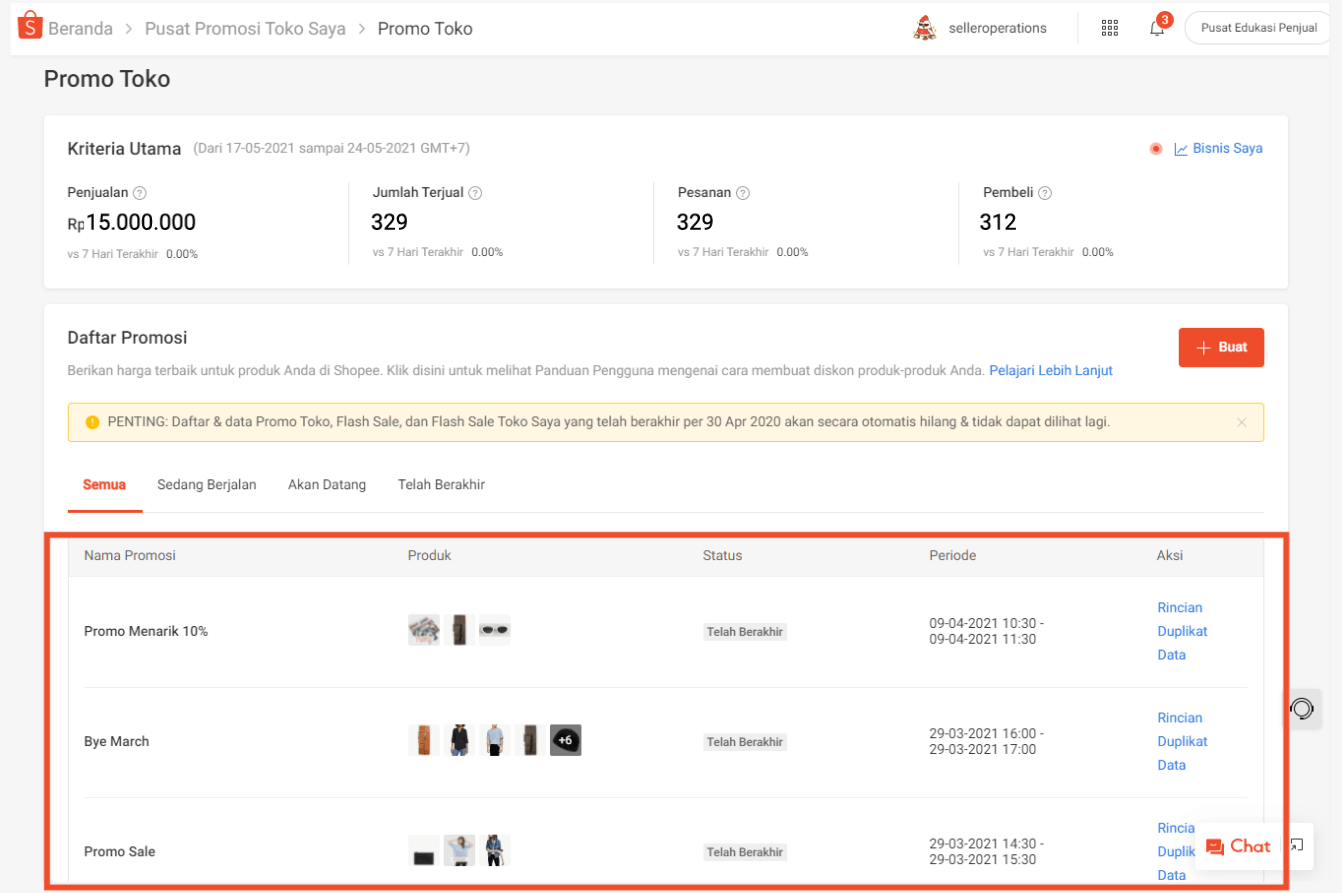Go to Pusat Promosi Toko Saya breadcrumb
1342x893 pixels.
pos(245,29)
